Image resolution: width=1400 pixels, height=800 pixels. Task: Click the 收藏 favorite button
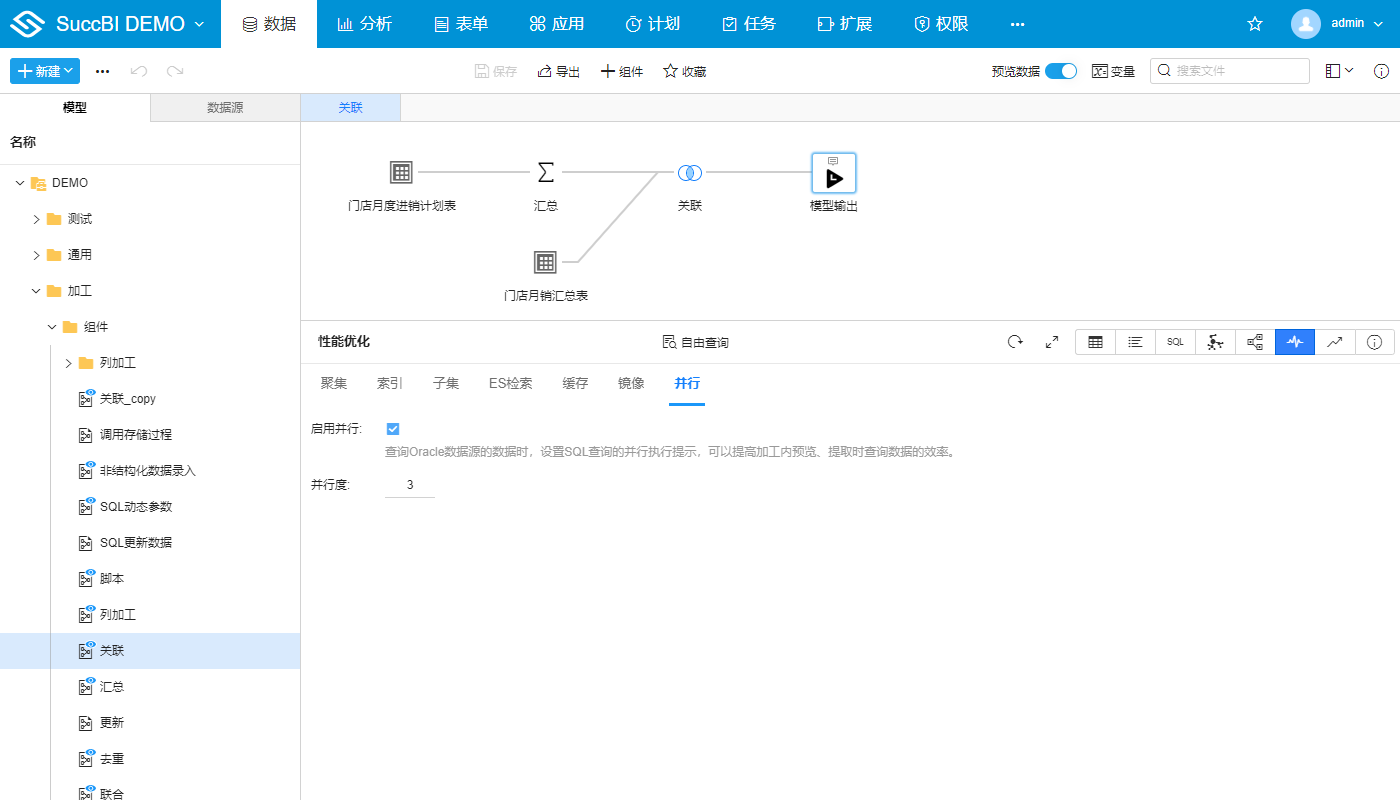(685, 71)
